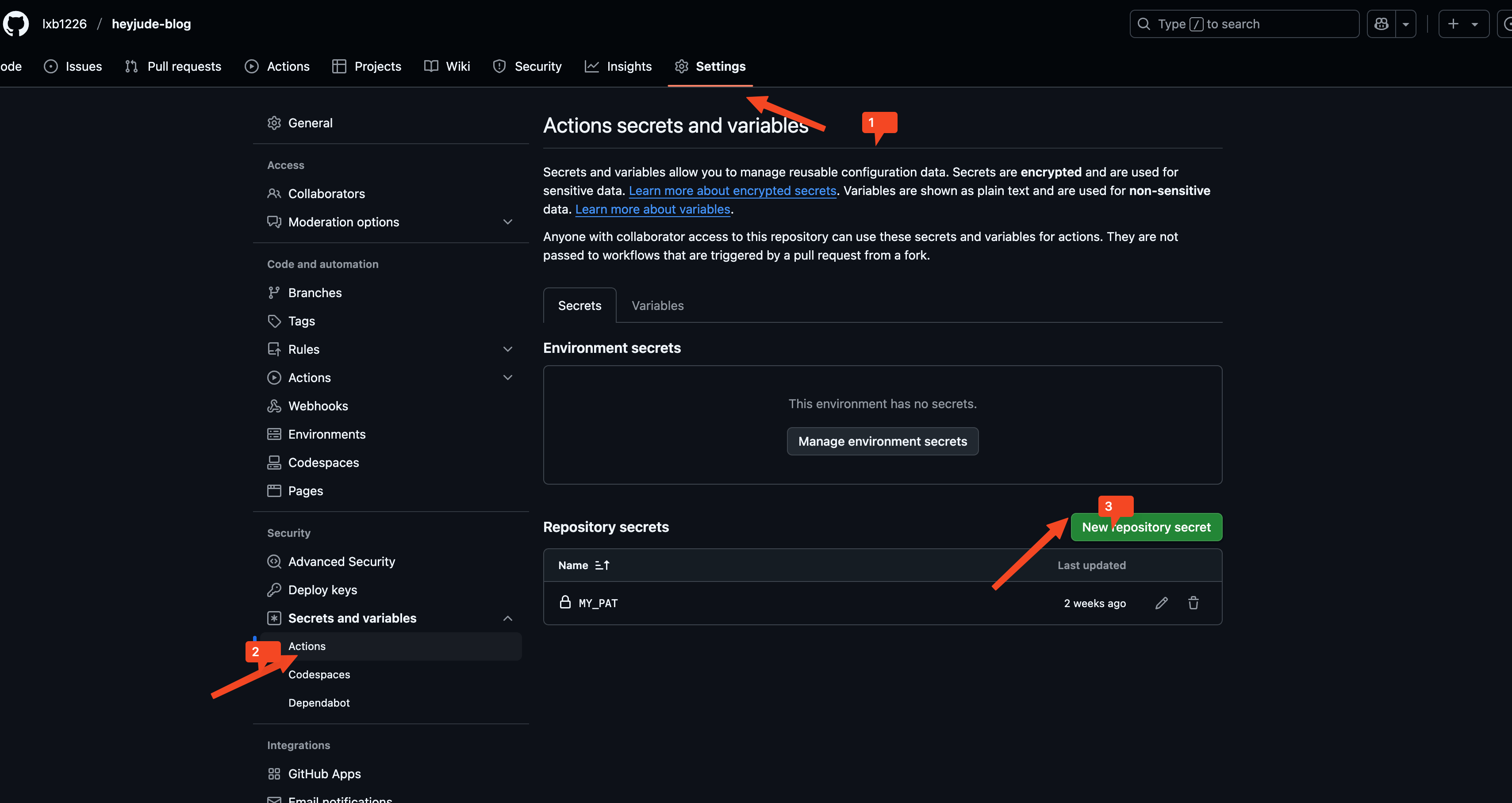Click the shield icon on Security tab
This screenshot has height=803, width=1512.
499,66
